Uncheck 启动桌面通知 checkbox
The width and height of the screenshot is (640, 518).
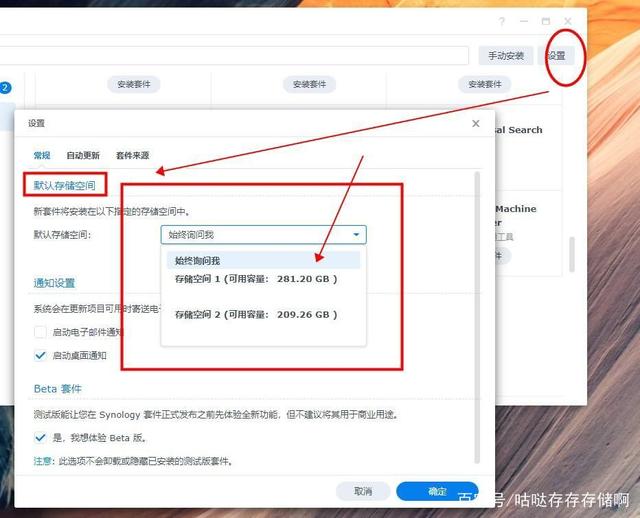click(40, 356)
